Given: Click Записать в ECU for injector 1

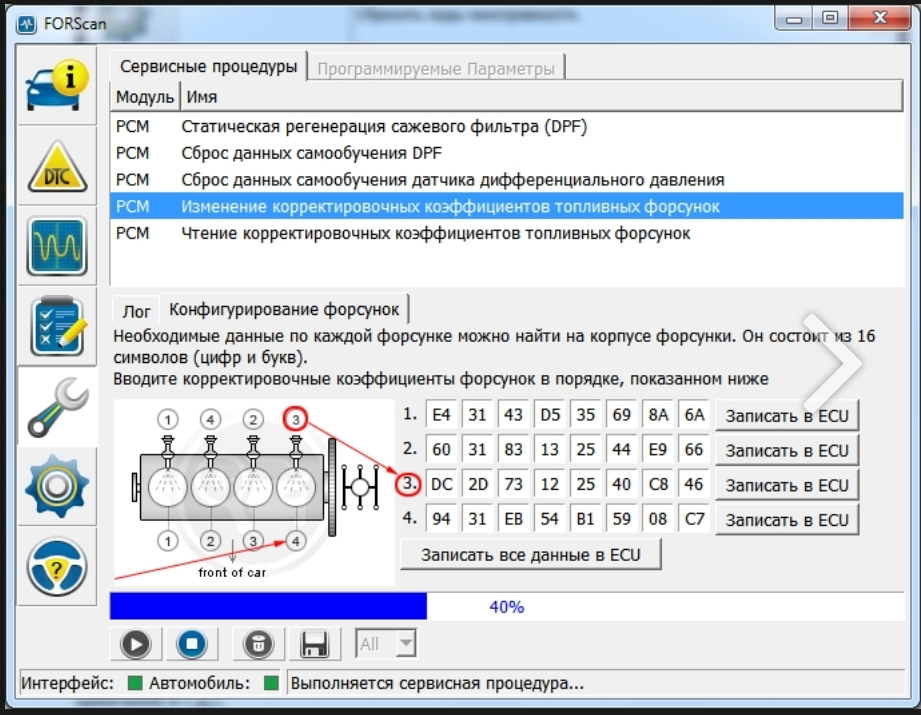Looking at the screenshot, I should 786,416.
